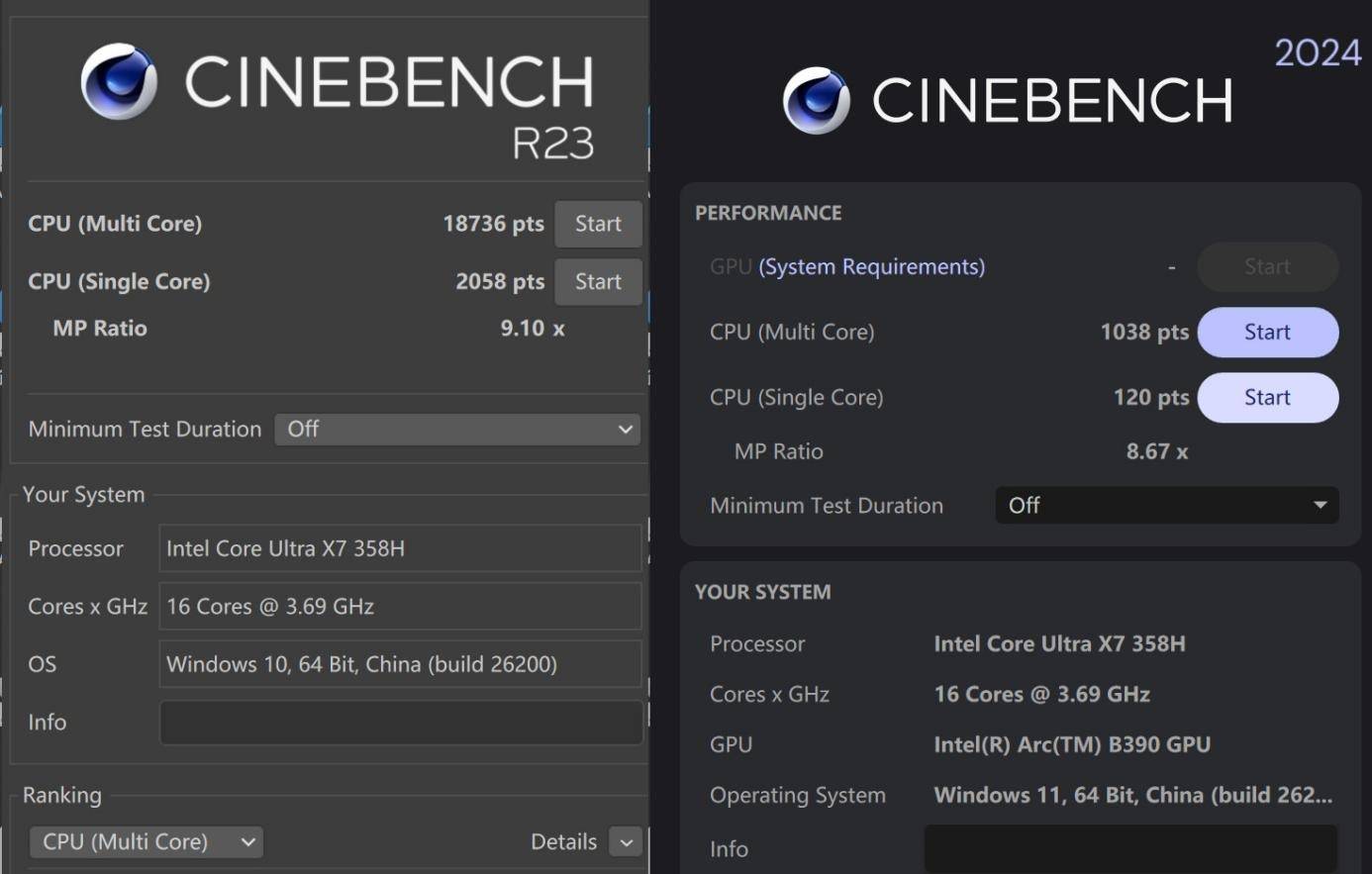Click the Cinebench 2024 Info input field

(x=1130, y=849)
